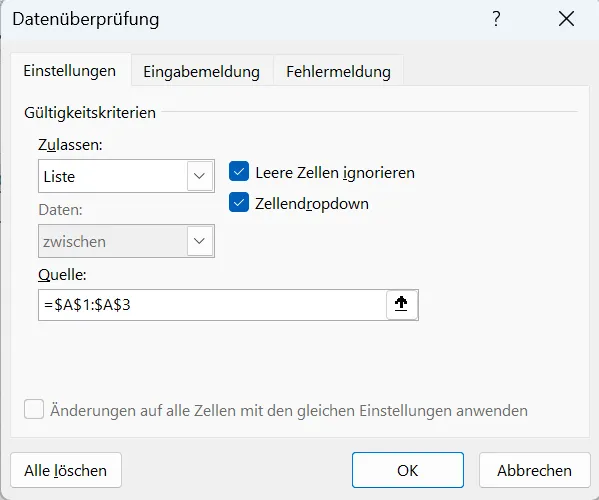Tick the Änderungen auf alle Zellen anwenden checkbox

click(x=34, y=409)
